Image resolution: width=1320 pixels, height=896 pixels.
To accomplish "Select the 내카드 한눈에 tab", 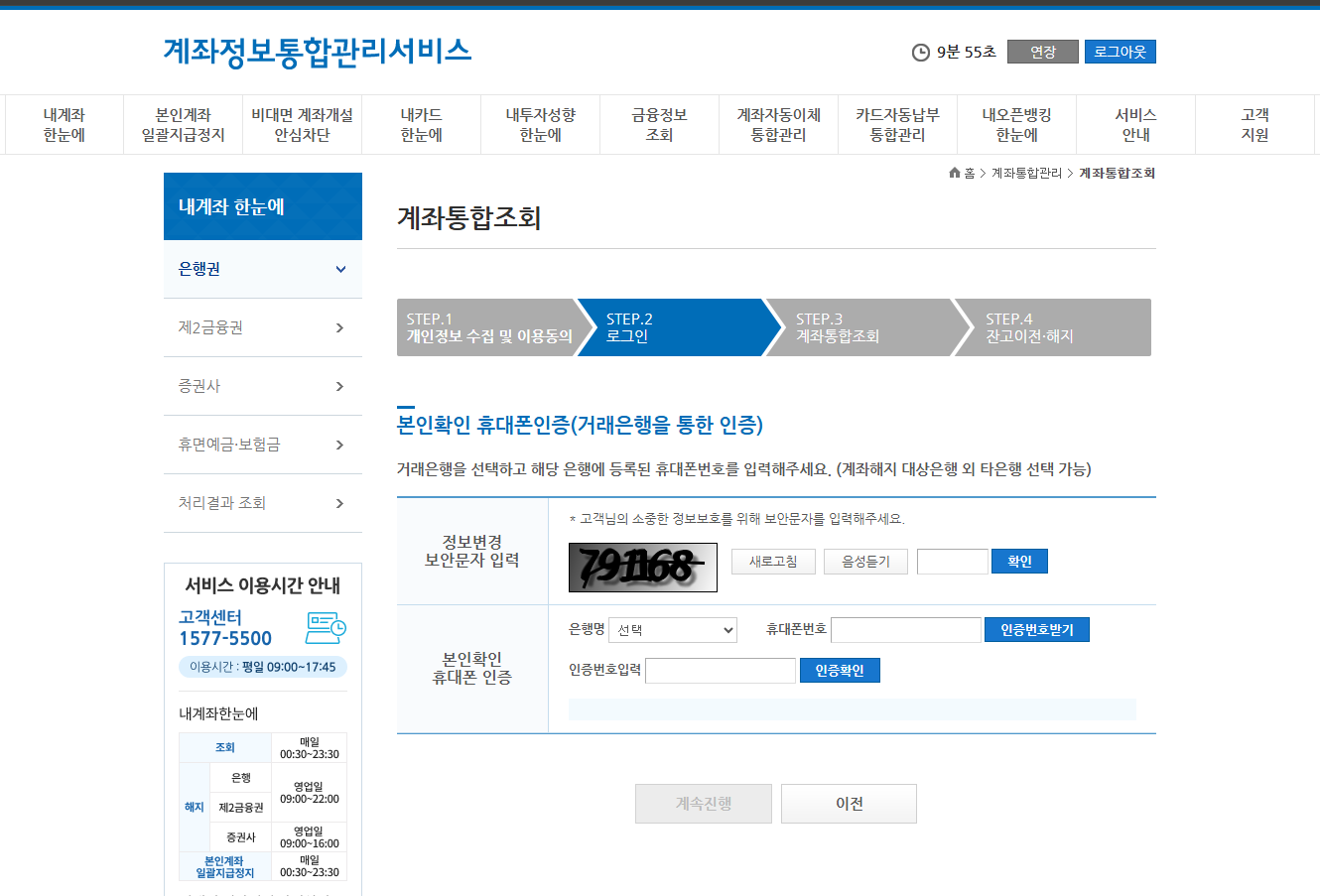I will click(x=421, y=123).
